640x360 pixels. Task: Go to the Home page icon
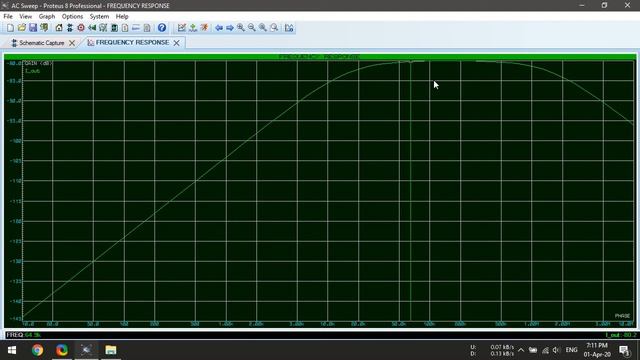[x=59, y=28]
